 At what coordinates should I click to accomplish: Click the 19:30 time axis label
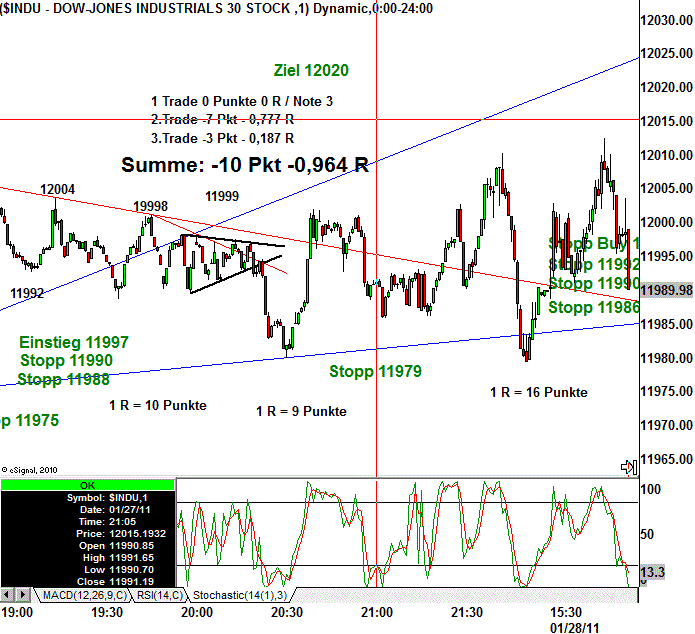coord(107,612)
